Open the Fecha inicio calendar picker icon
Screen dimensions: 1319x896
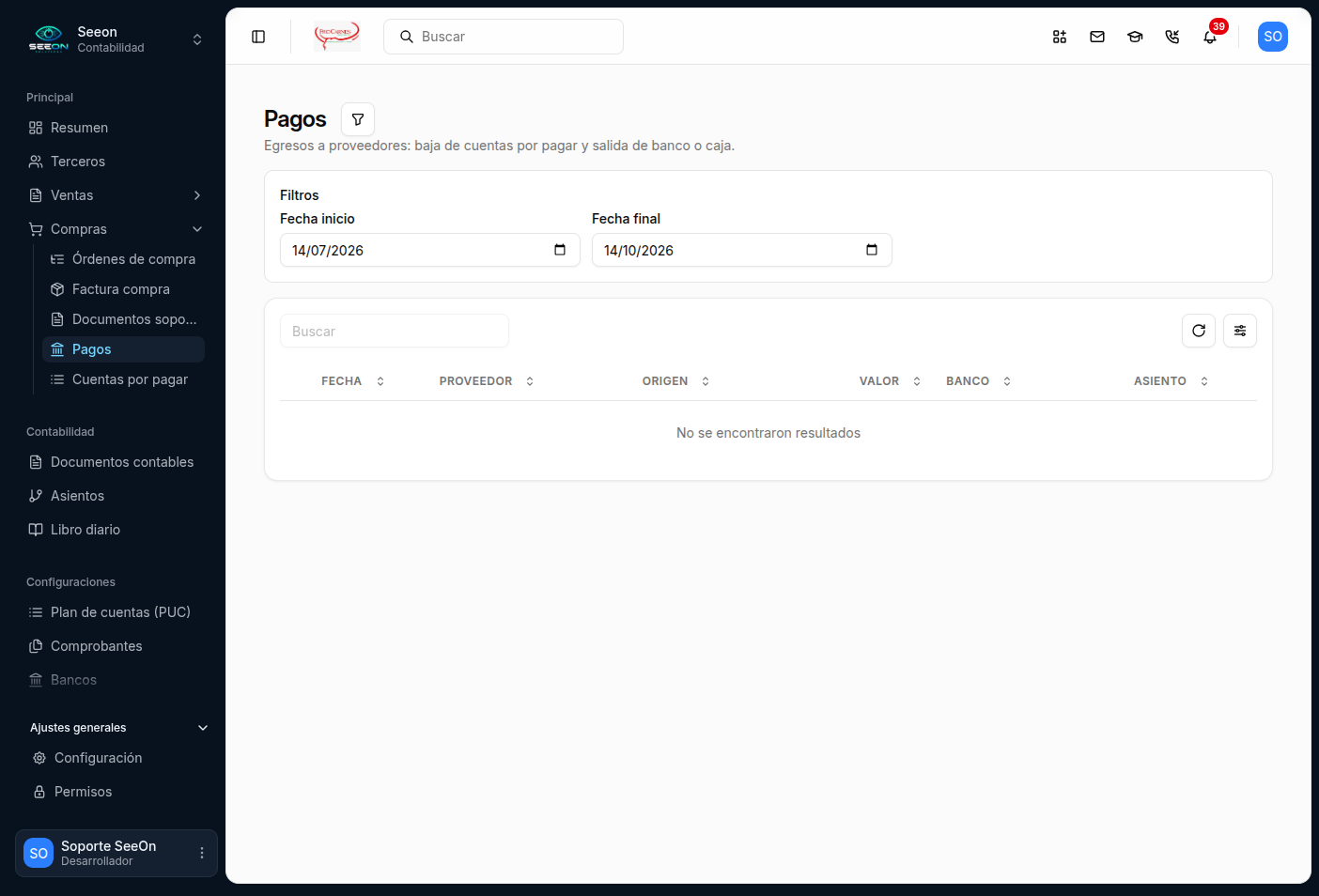[560, 250]
